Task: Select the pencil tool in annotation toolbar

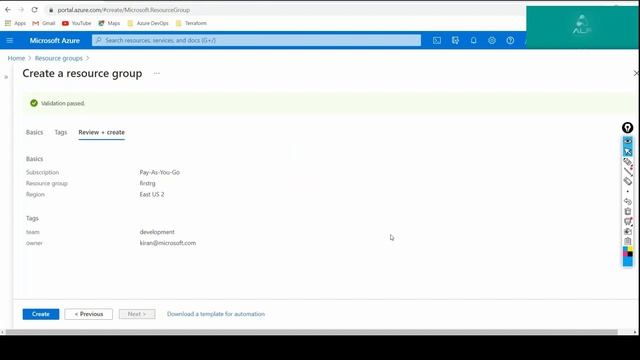Action: tap(628, 162)
